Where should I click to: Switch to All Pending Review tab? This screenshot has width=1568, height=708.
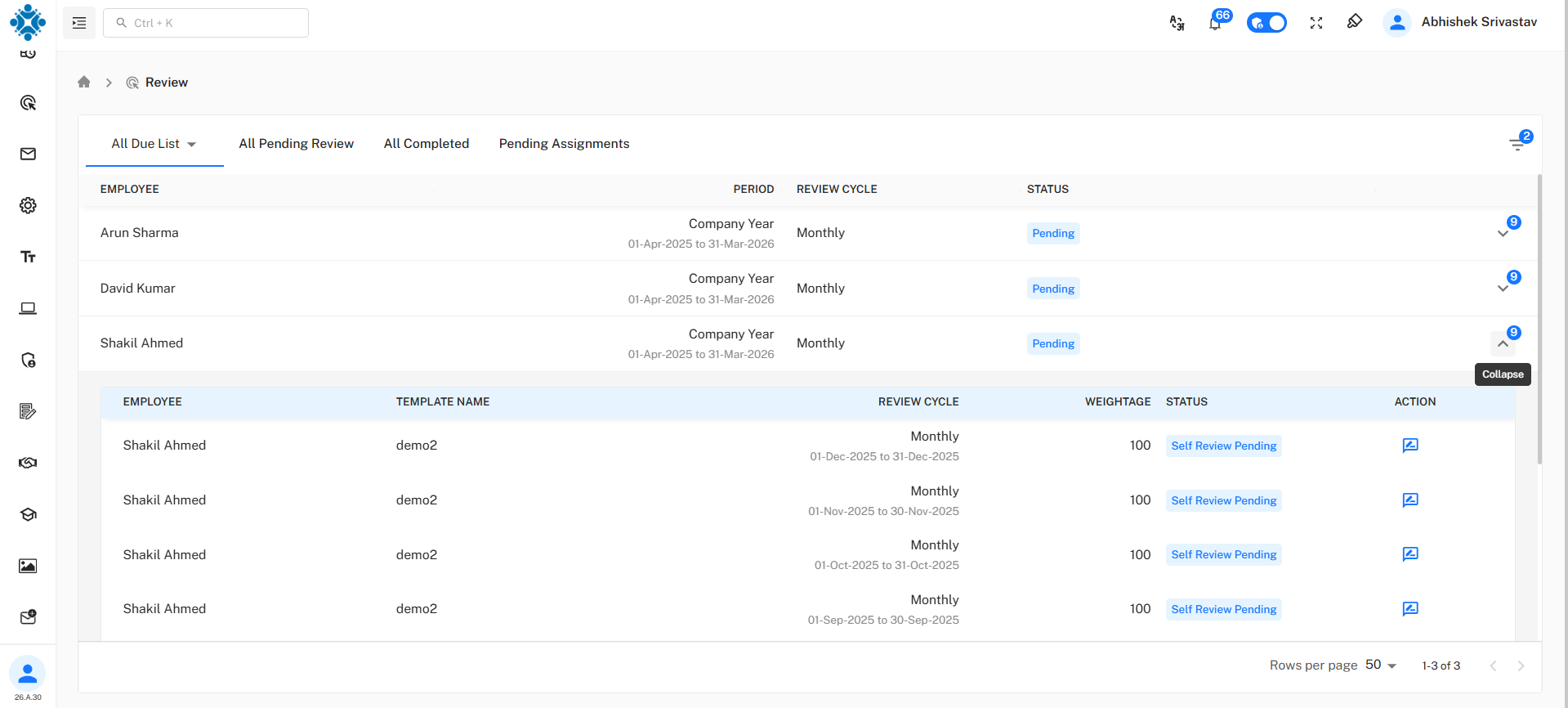click(x=296, y=144)
